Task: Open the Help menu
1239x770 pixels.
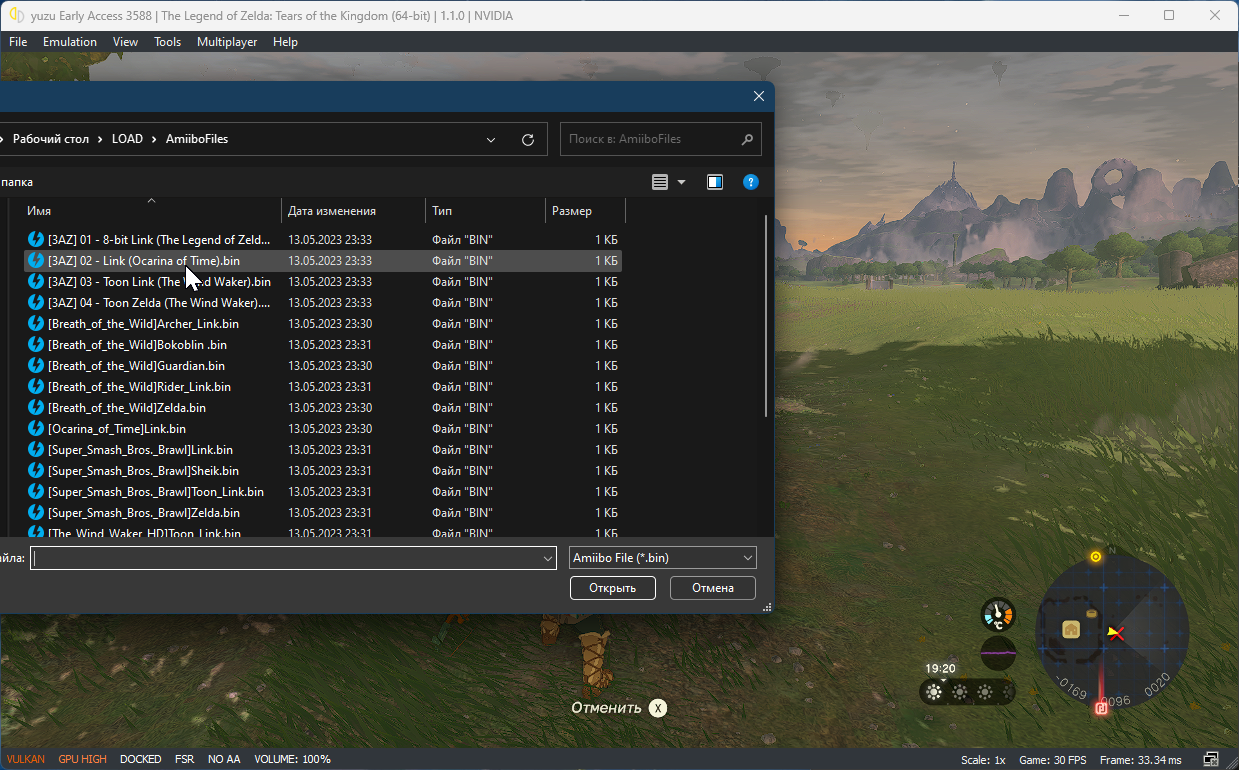Action: (285, 42)
